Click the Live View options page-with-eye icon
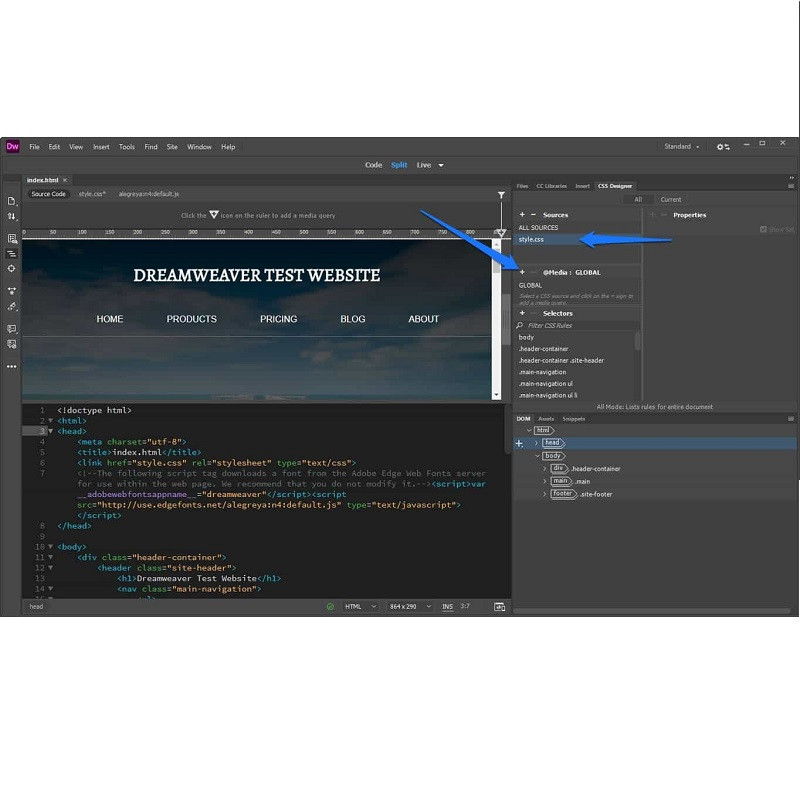 (11, 239)
